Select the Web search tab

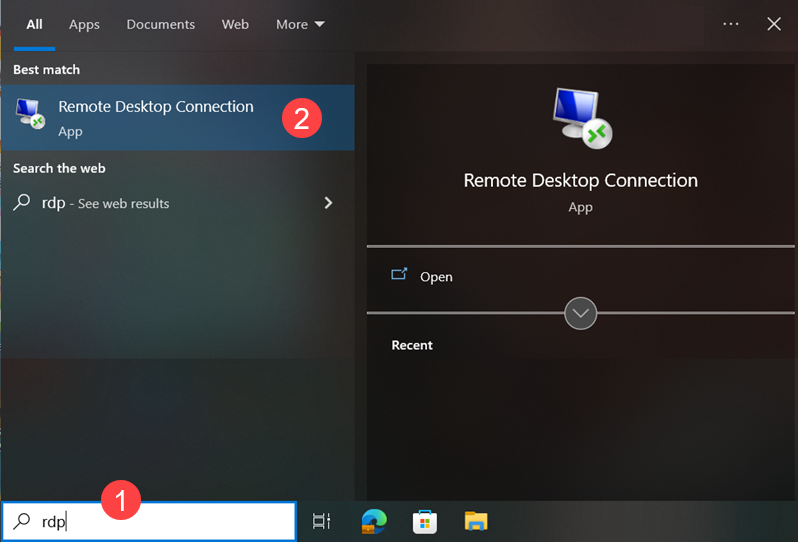coord(235,24)
